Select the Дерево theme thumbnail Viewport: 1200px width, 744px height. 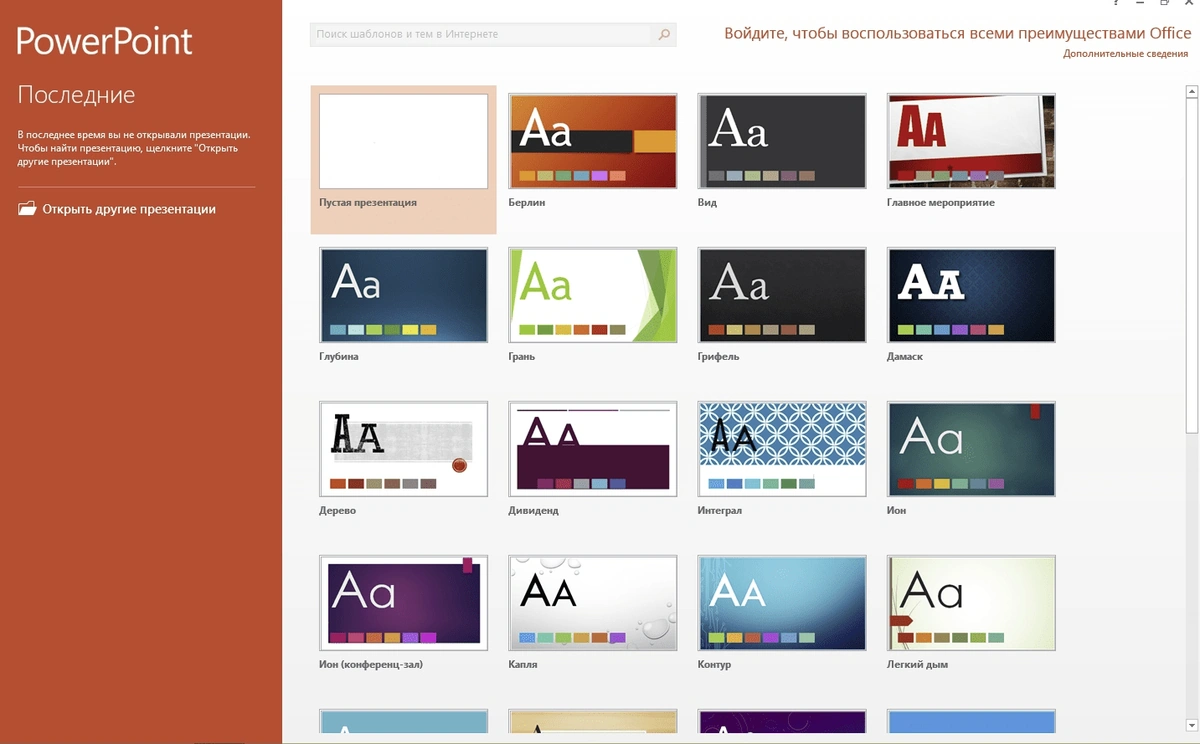[404, 449]
